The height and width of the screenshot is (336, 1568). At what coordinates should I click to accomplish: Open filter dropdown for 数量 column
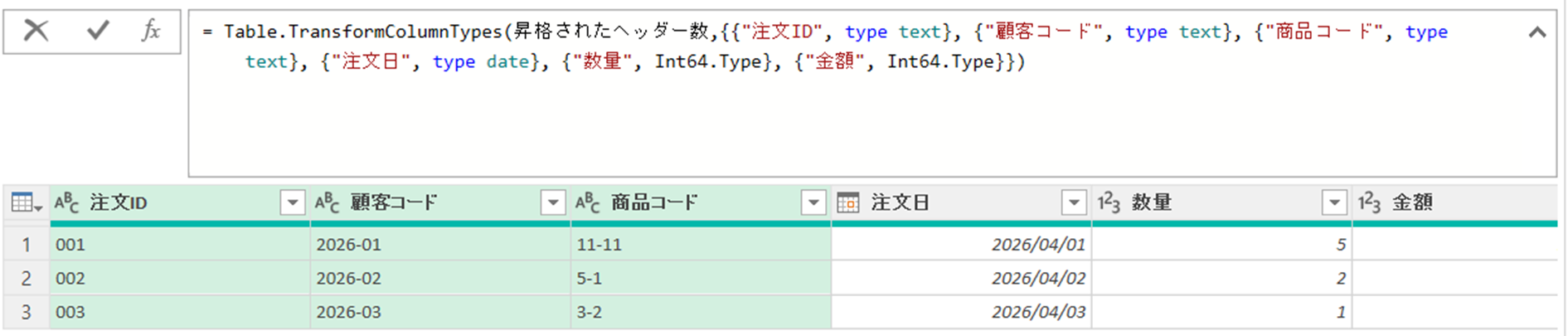[1333, 202]
